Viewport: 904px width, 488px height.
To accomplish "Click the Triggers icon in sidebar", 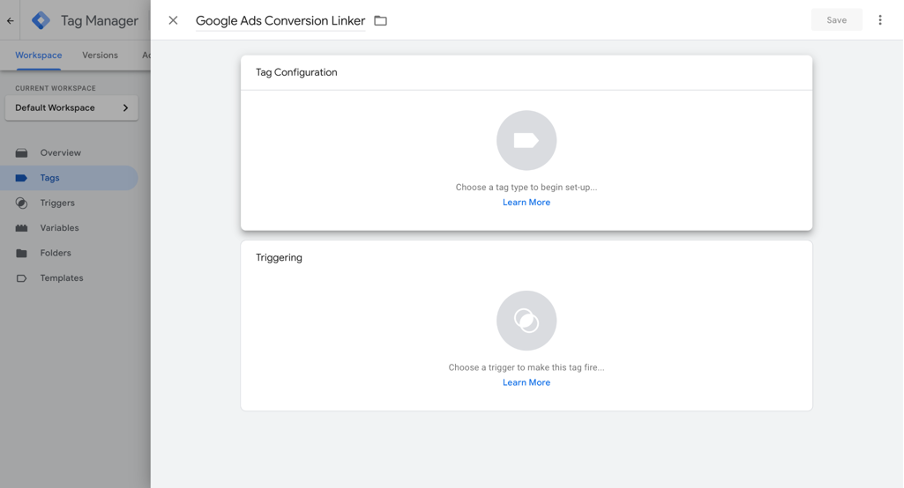I will tap(22, 203).
